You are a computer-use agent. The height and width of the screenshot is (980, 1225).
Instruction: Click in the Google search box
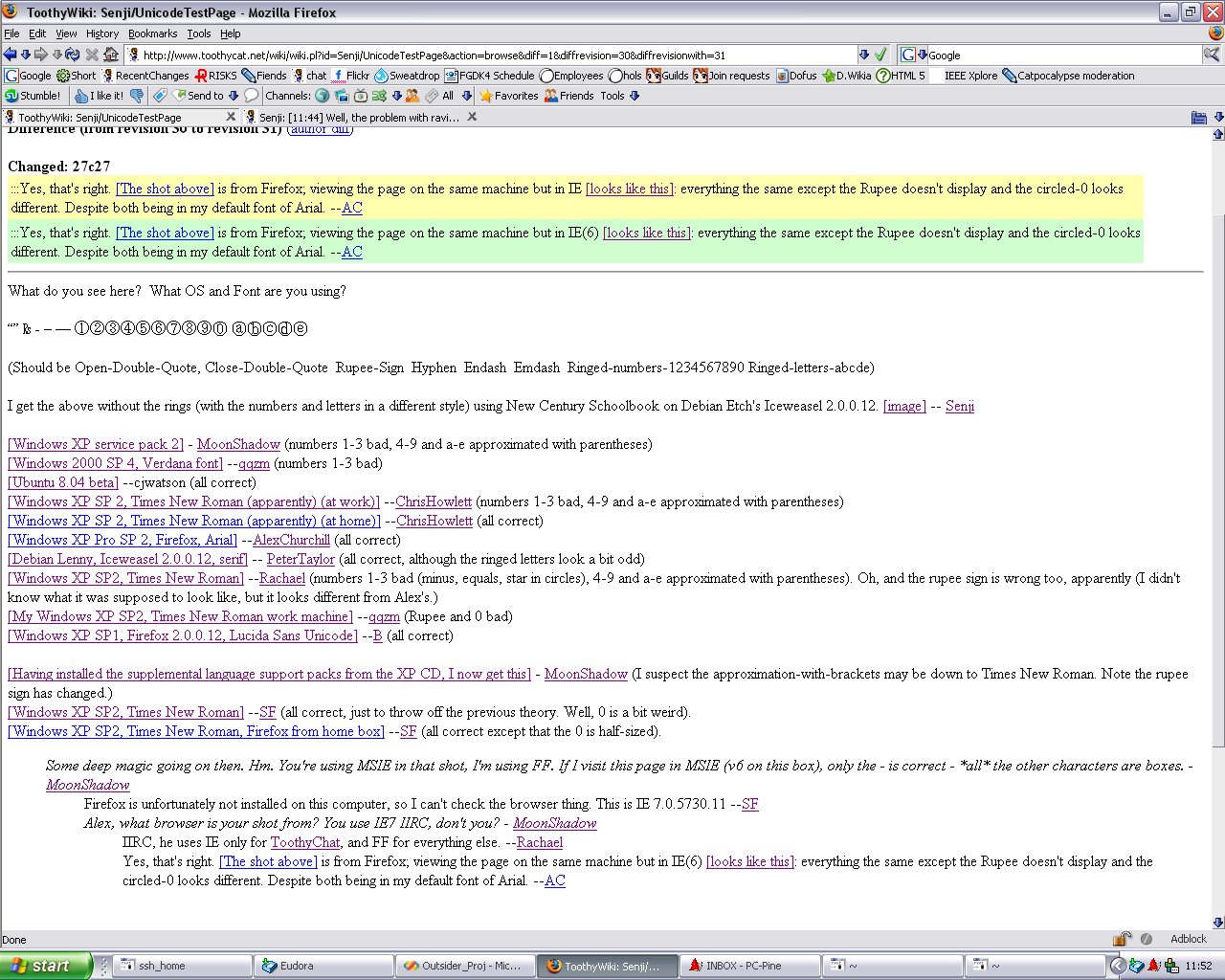pos(1064,56)
